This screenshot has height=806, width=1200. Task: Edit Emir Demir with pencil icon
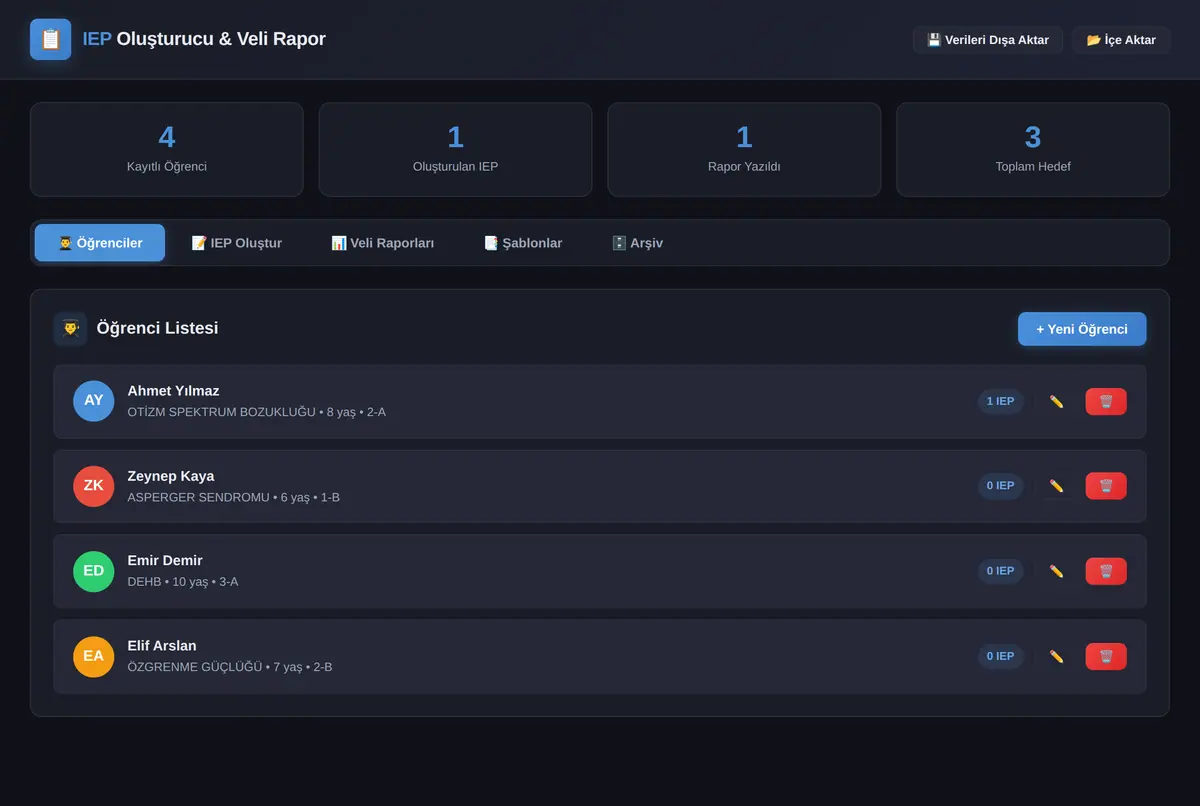pos(1056,571)
